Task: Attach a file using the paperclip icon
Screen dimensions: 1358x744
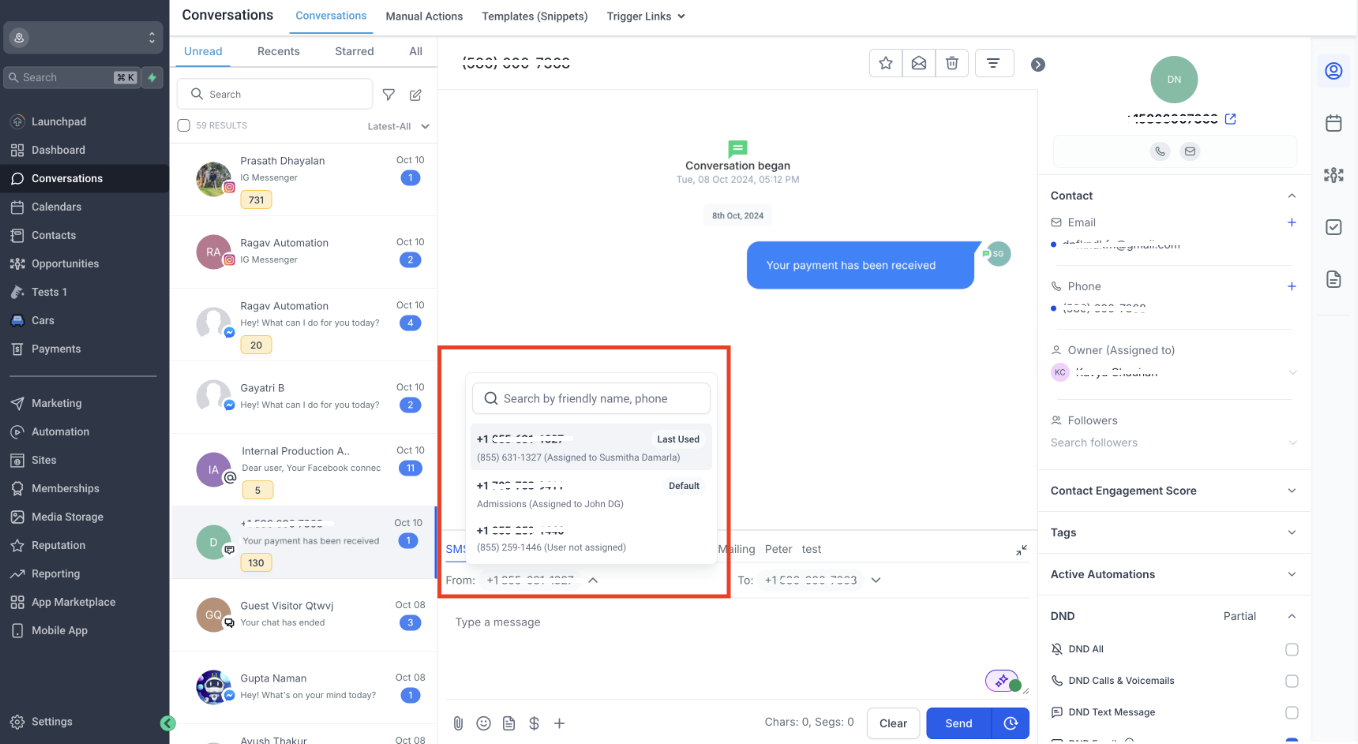Action: coord(458,723)
